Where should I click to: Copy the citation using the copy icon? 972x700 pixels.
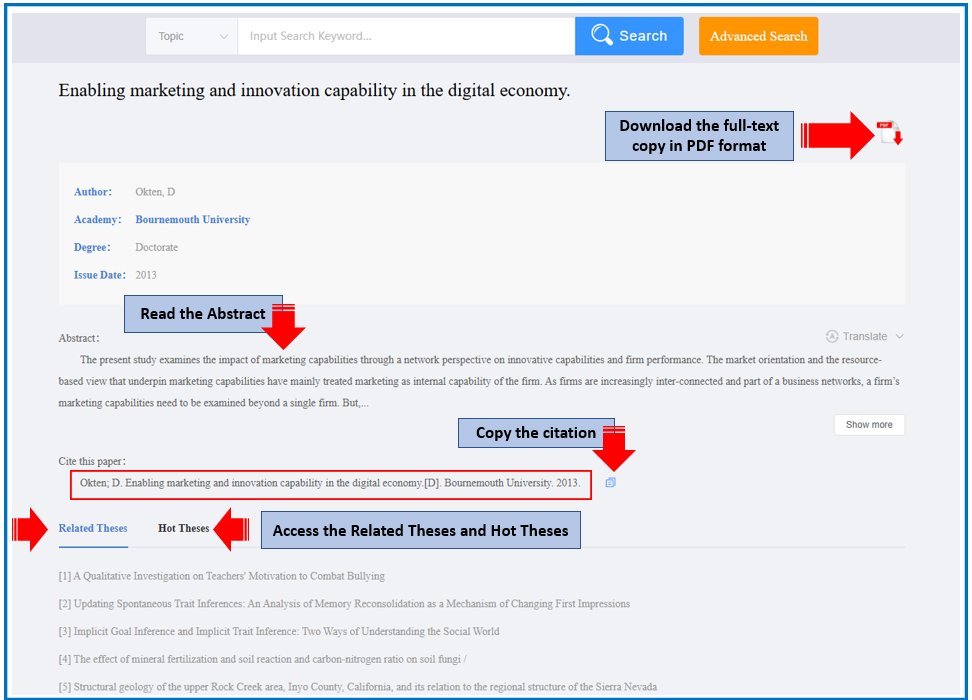click(x=611, y=482)
